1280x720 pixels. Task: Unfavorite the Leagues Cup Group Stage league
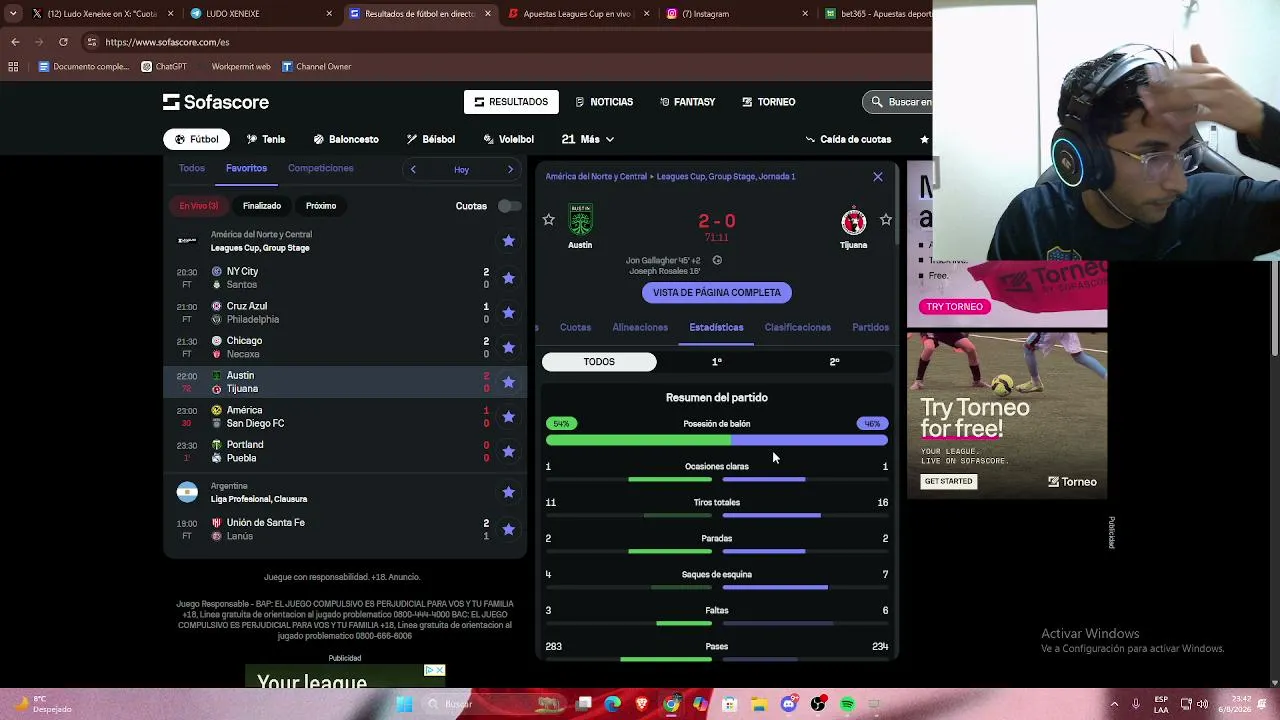point(508,241)
